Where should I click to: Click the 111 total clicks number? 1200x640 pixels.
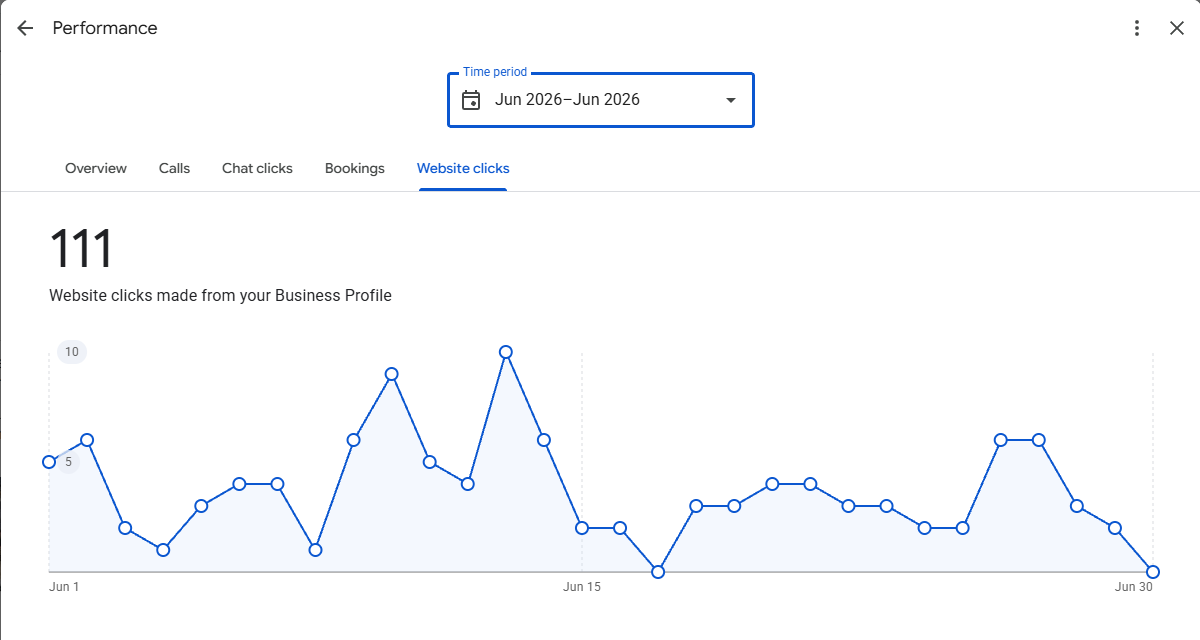(x=81, y=249)
